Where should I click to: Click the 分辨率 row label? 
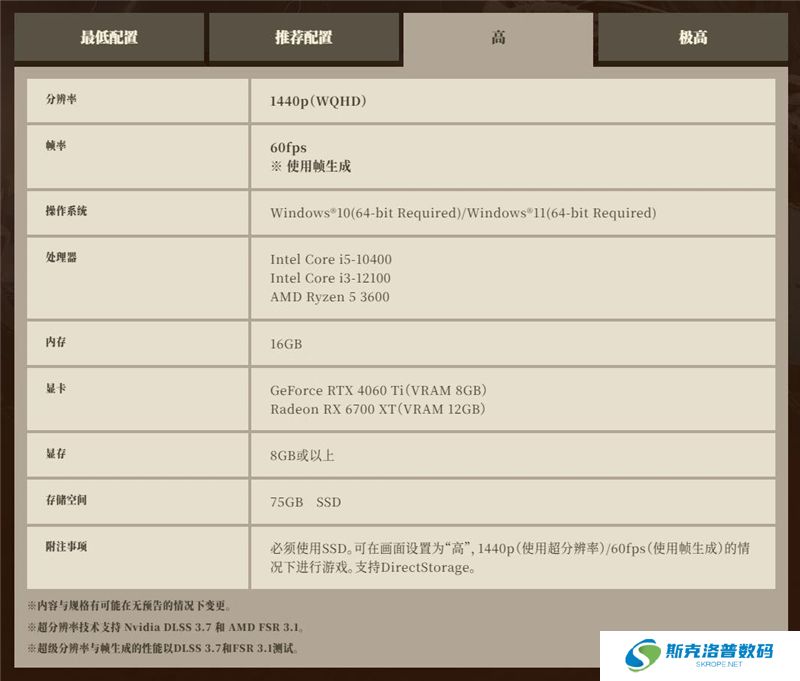[60, 100]
